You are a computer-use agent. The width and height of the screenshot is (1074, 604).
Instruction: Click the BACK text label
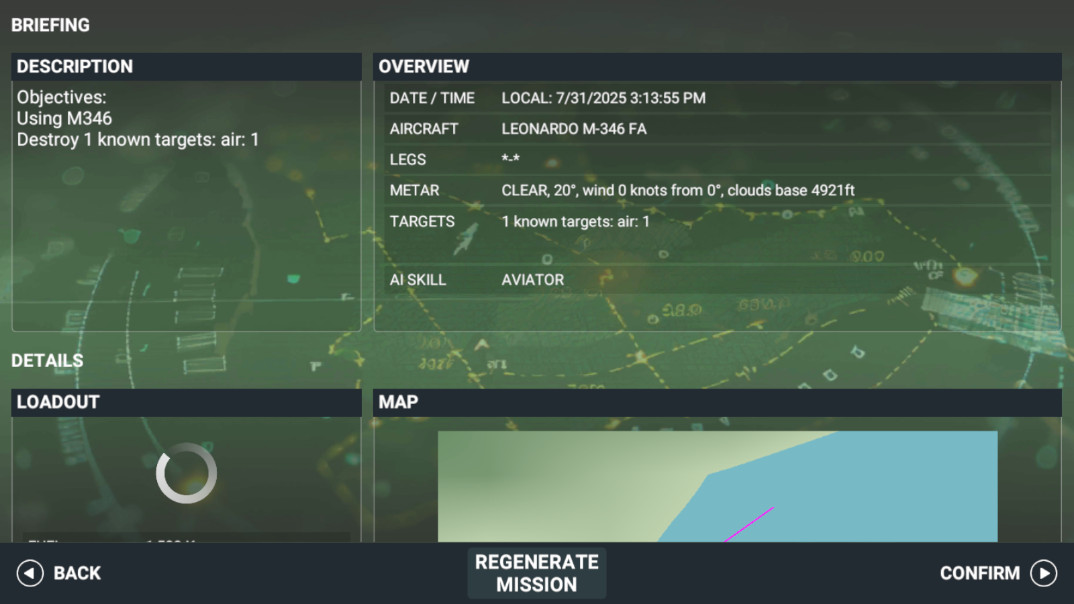77,573
